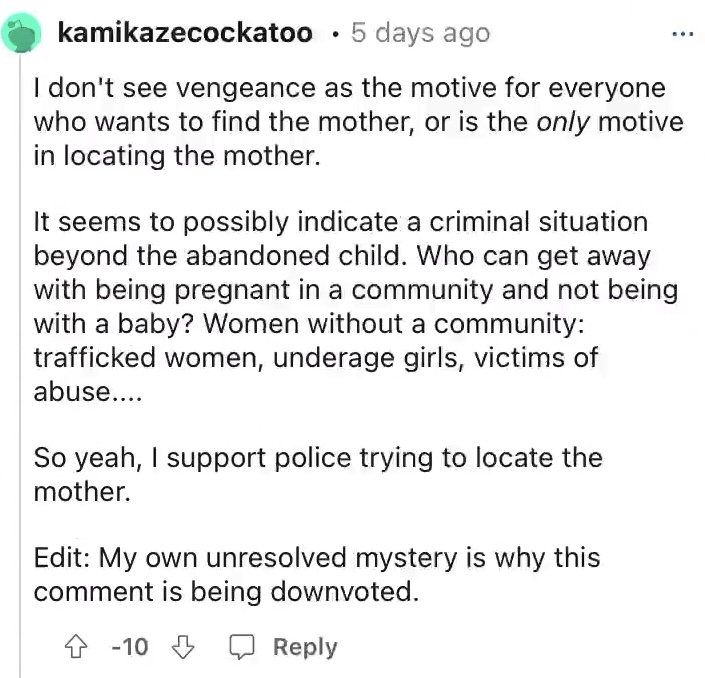705x678 pixels.
Task: Open the green Reddit avatar of kamikazecockatoo
Action: tap(21, 33)
